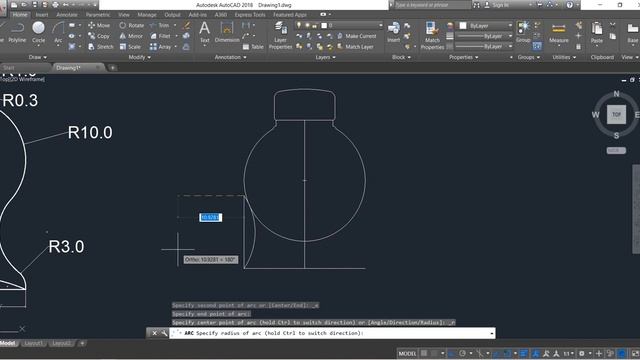Click Sign In button
Viewport: 640px width, 360px height.
click(496, 5)
